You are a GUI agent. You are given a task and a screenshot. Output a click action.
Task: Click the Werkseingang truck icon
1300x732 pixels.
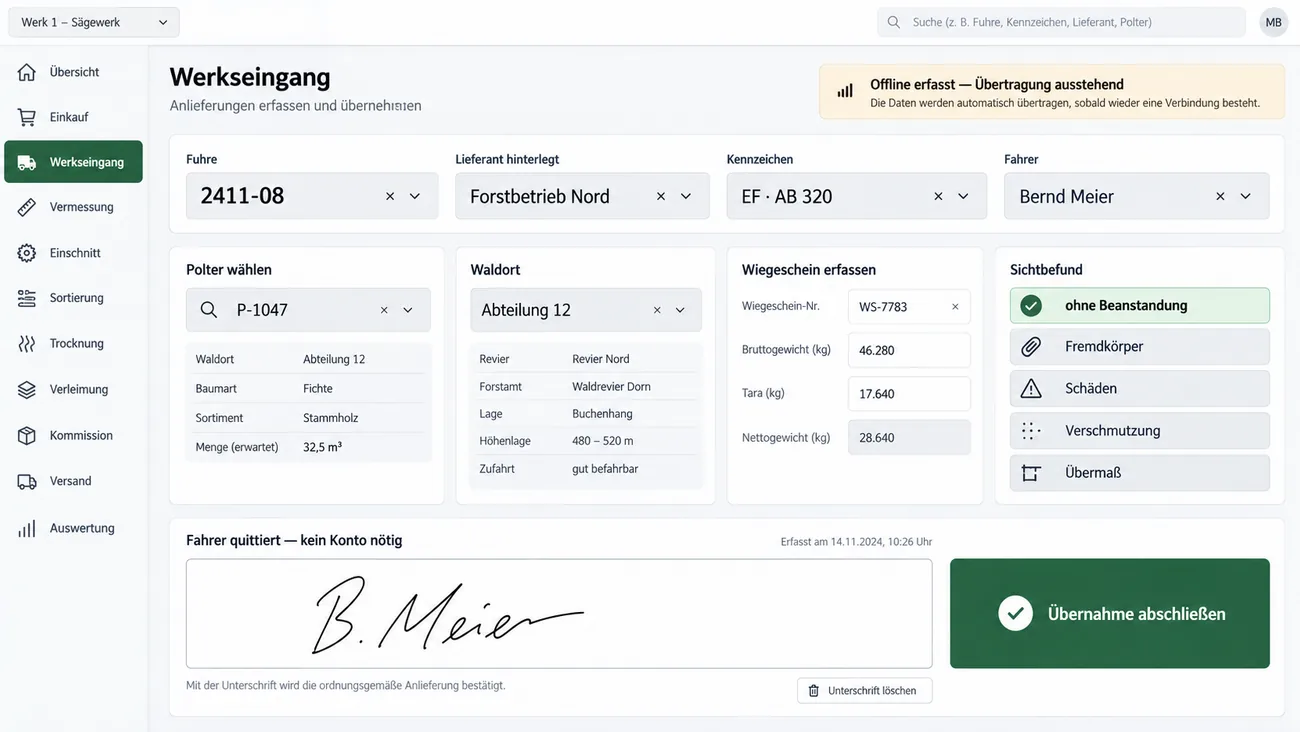point(27,162)
